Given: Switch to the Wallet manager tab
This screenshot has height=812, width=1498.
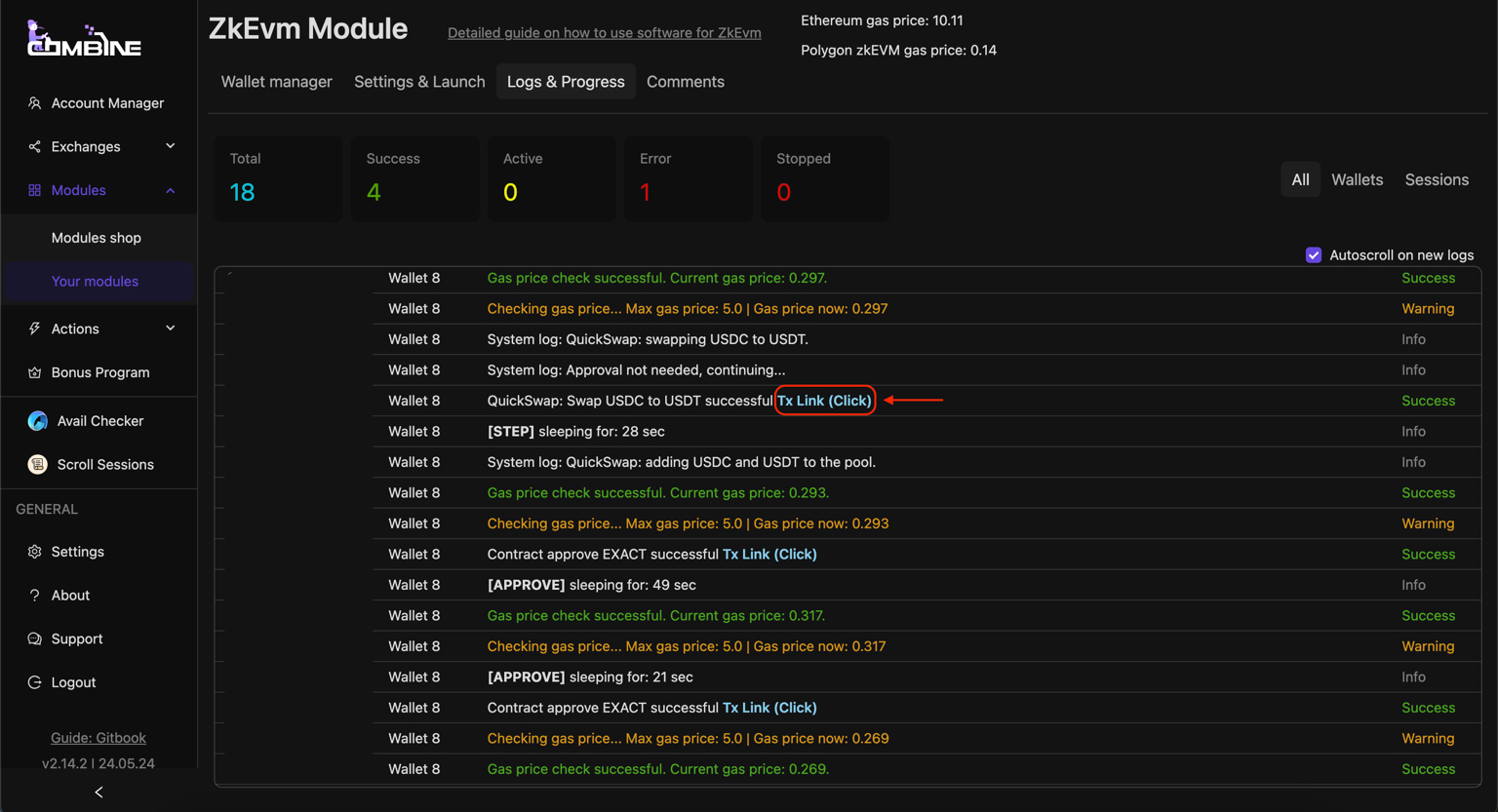Looking at the screenshot, I should click(x=276, y=82).
